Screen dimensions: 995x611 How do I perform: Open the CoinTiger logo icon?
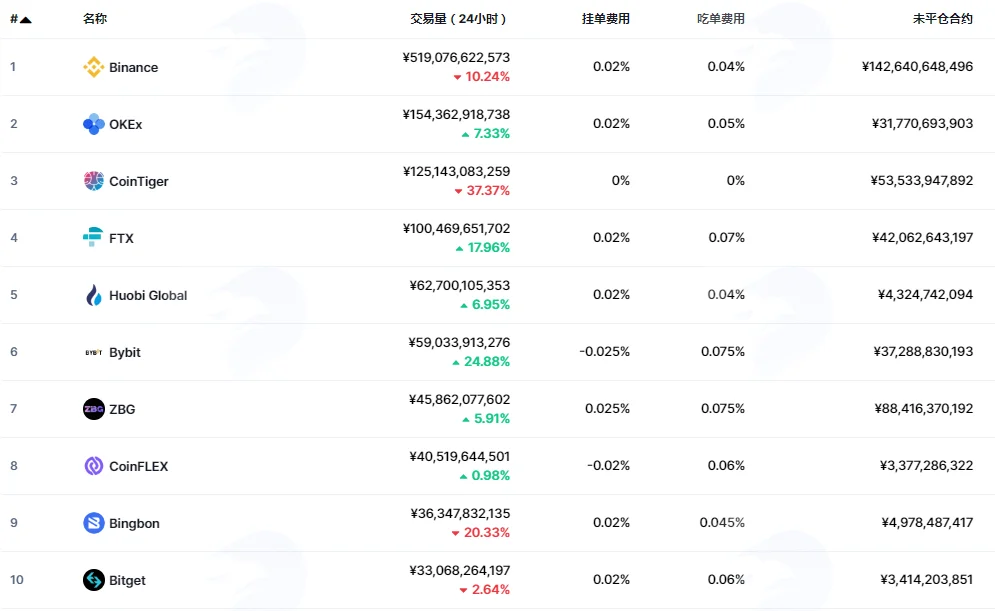pos(93,181)
